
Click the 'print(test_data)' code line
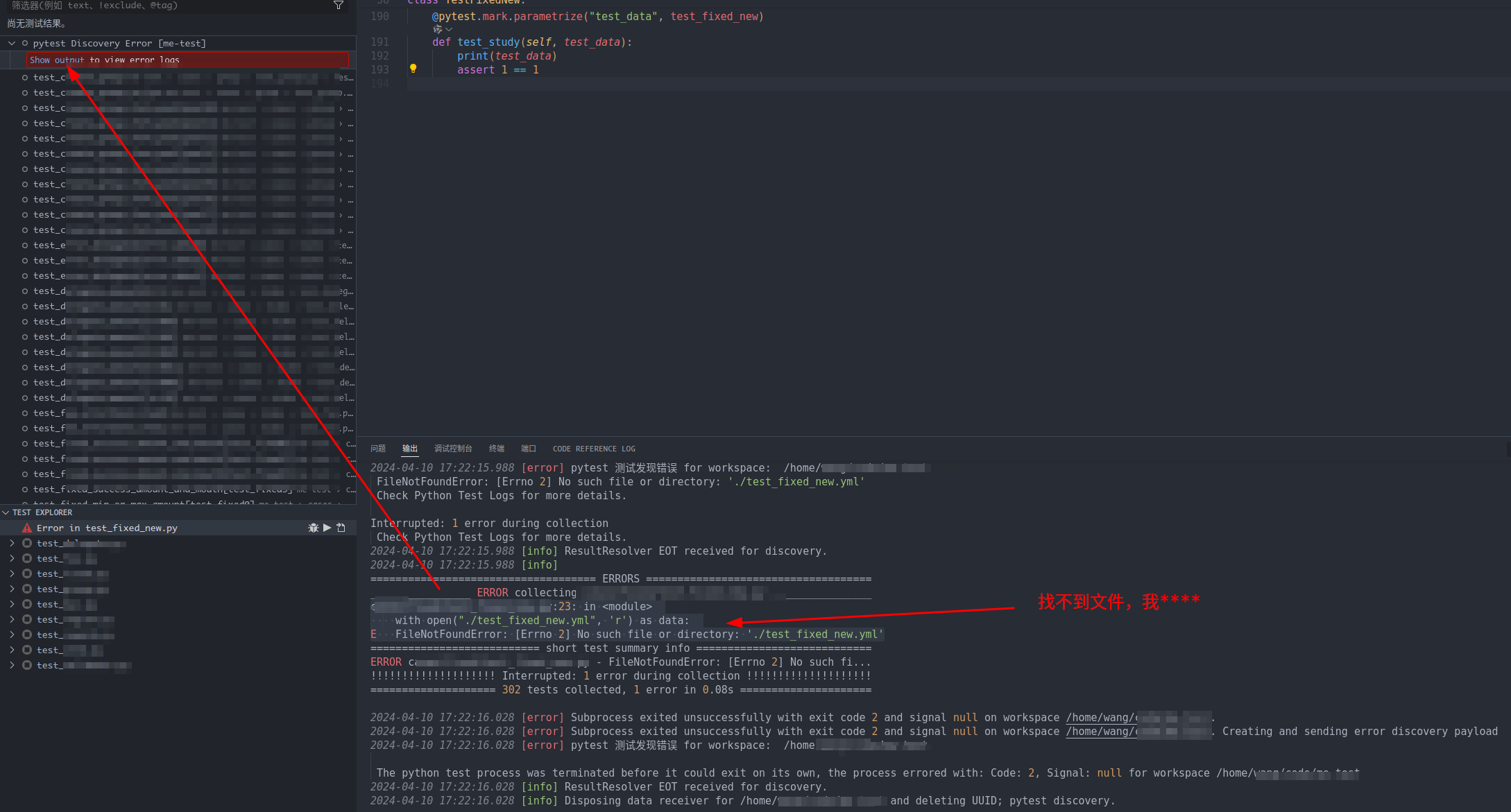(x=507, y=56)
